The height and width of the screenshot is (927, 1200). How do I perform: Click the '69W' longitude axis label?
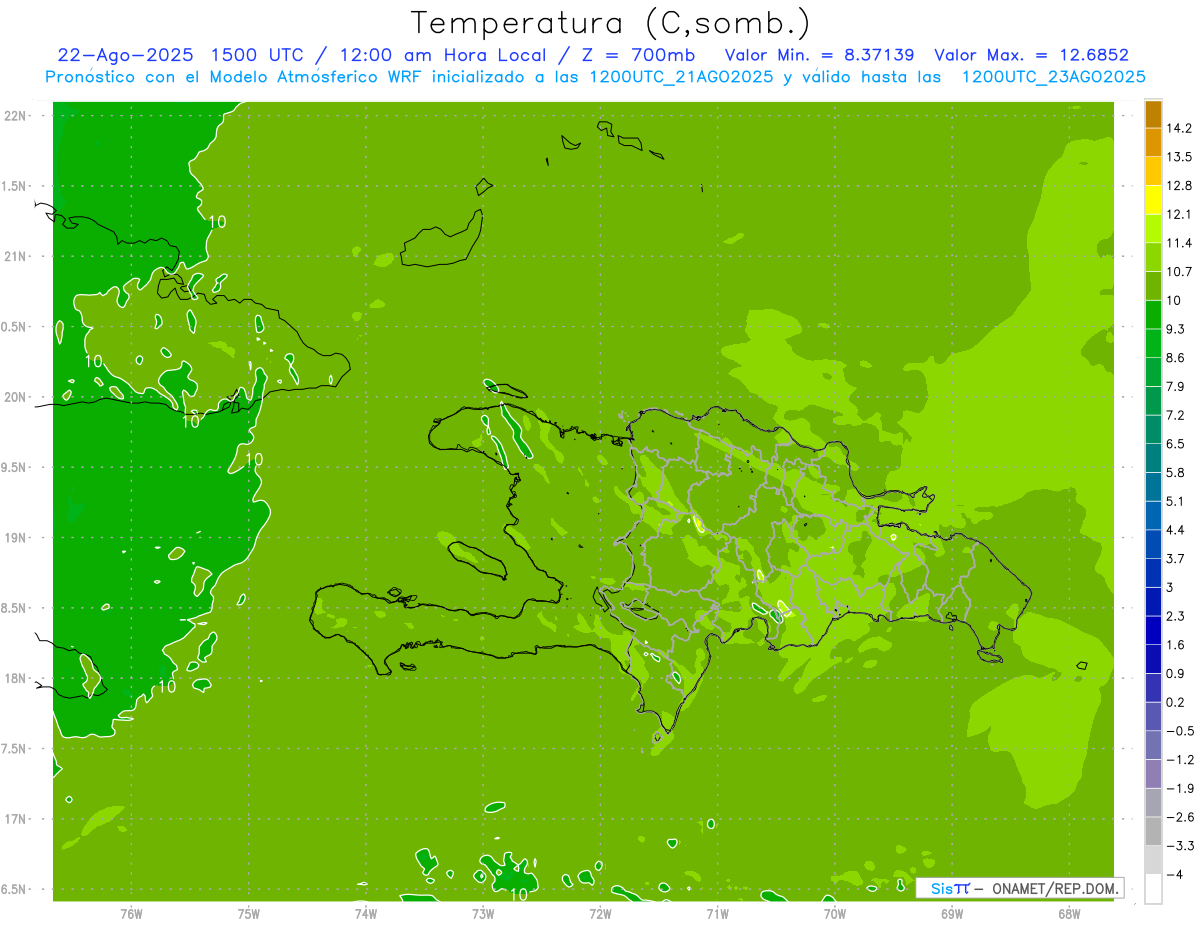pyautogui.click(x=952, y=913)
